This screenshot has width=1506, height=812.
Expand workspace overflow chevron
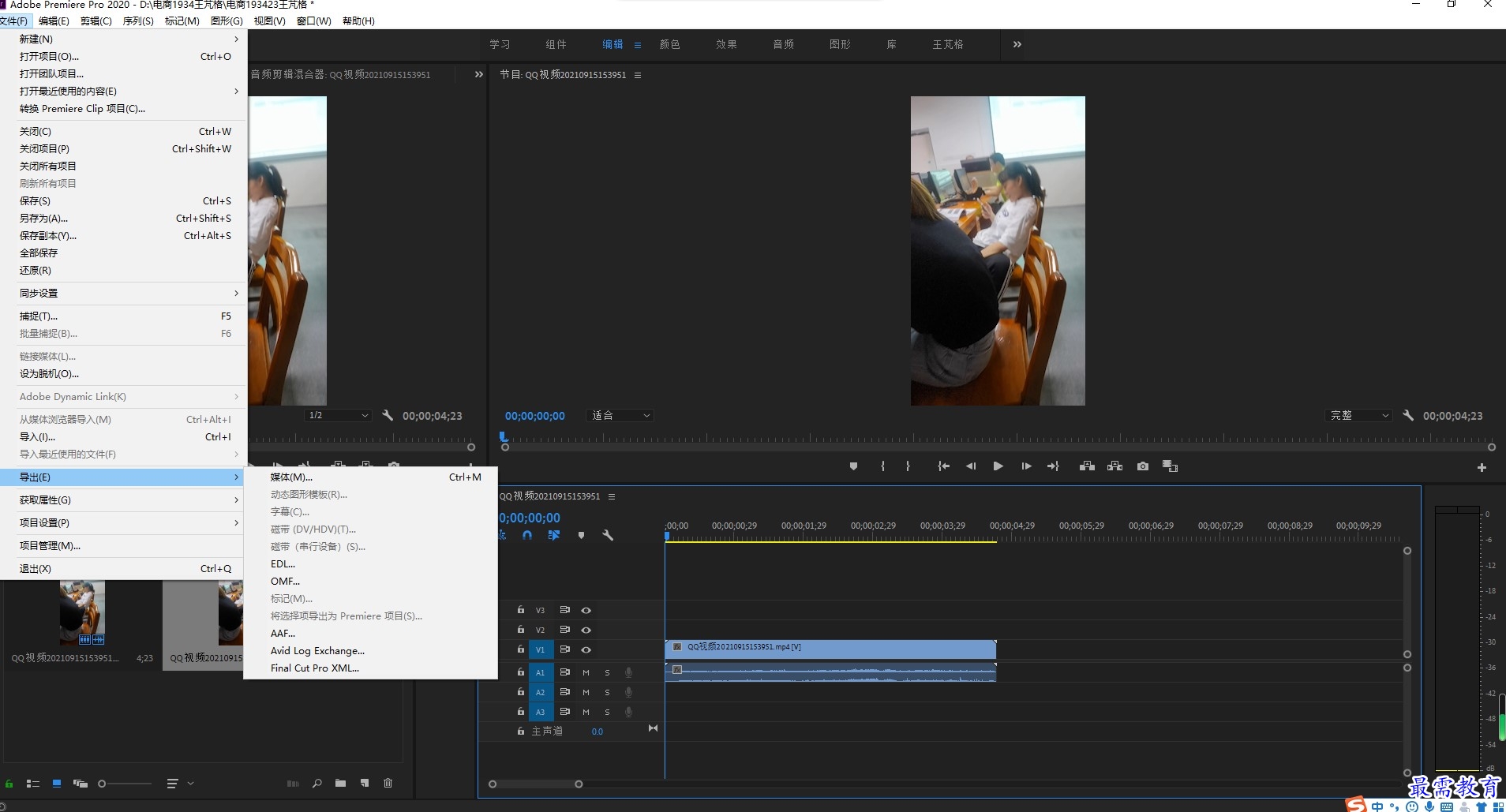coord(1017,44)
